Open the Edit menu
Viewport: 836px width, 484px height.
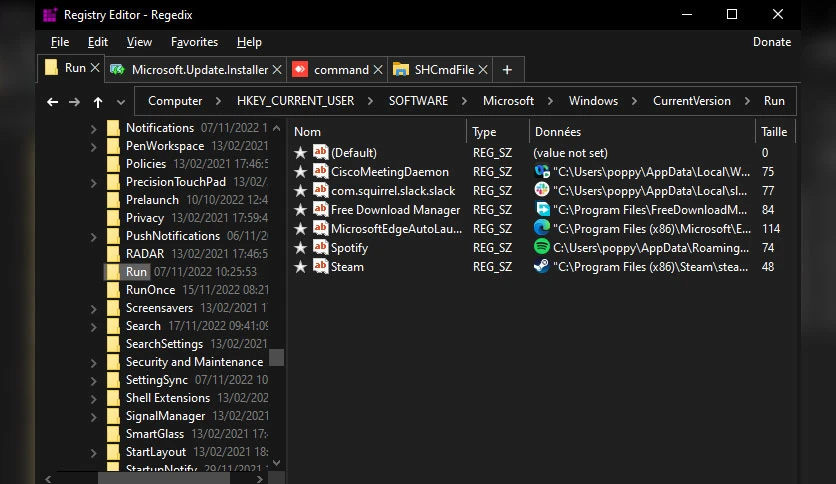98,42
